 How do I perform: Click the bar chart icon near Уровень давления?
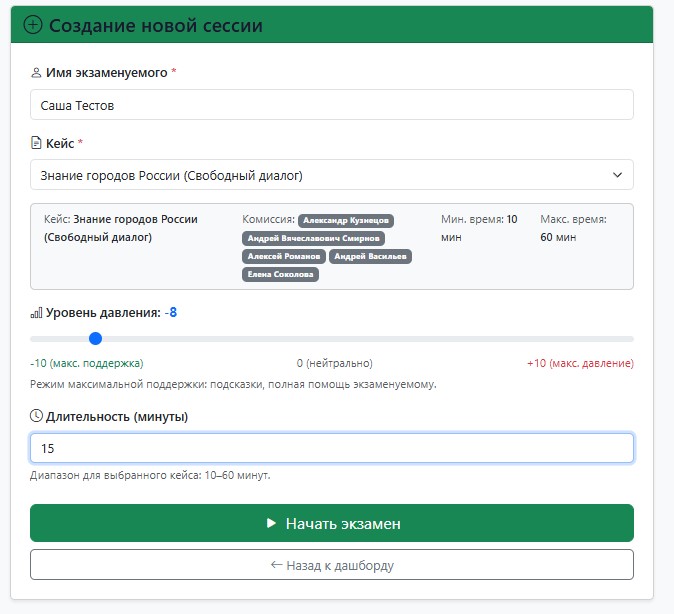click(36, 313)
